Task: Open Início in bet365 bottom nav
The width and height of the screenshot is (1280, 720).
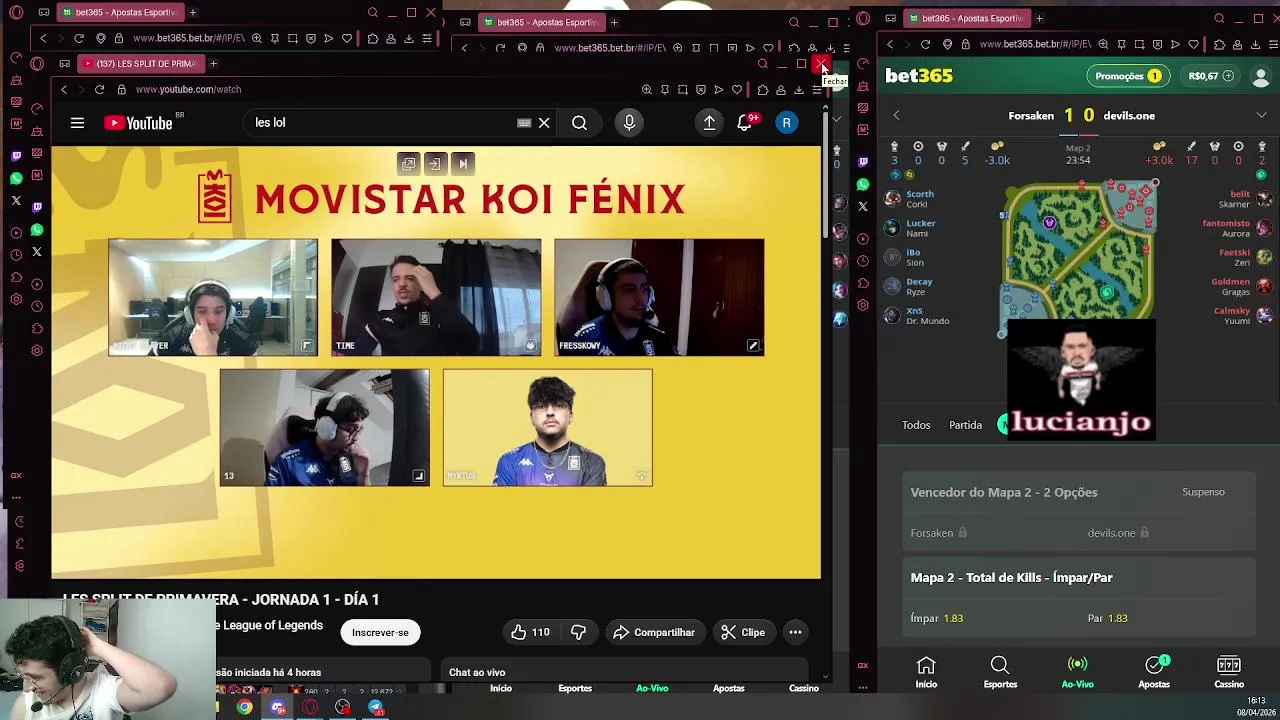Action: click(x=926, y=672)
